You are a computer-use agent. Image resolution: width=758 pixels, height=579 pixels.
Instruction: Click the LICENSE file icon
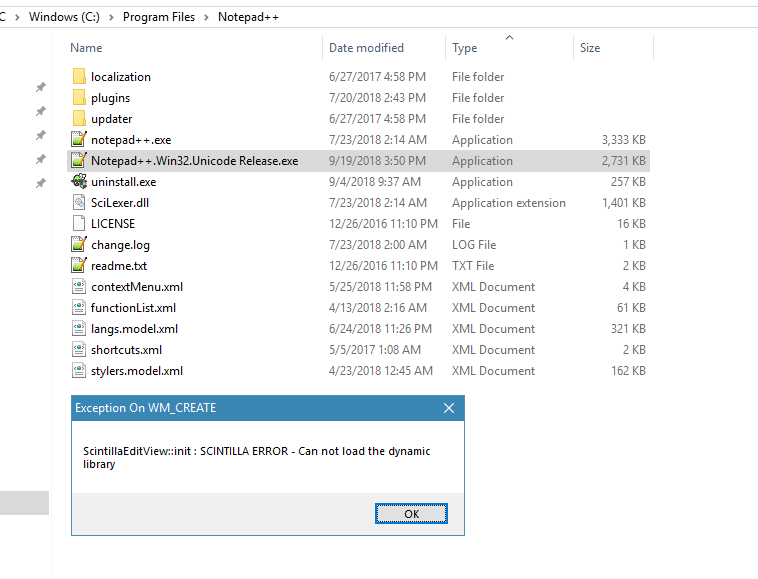79,223
